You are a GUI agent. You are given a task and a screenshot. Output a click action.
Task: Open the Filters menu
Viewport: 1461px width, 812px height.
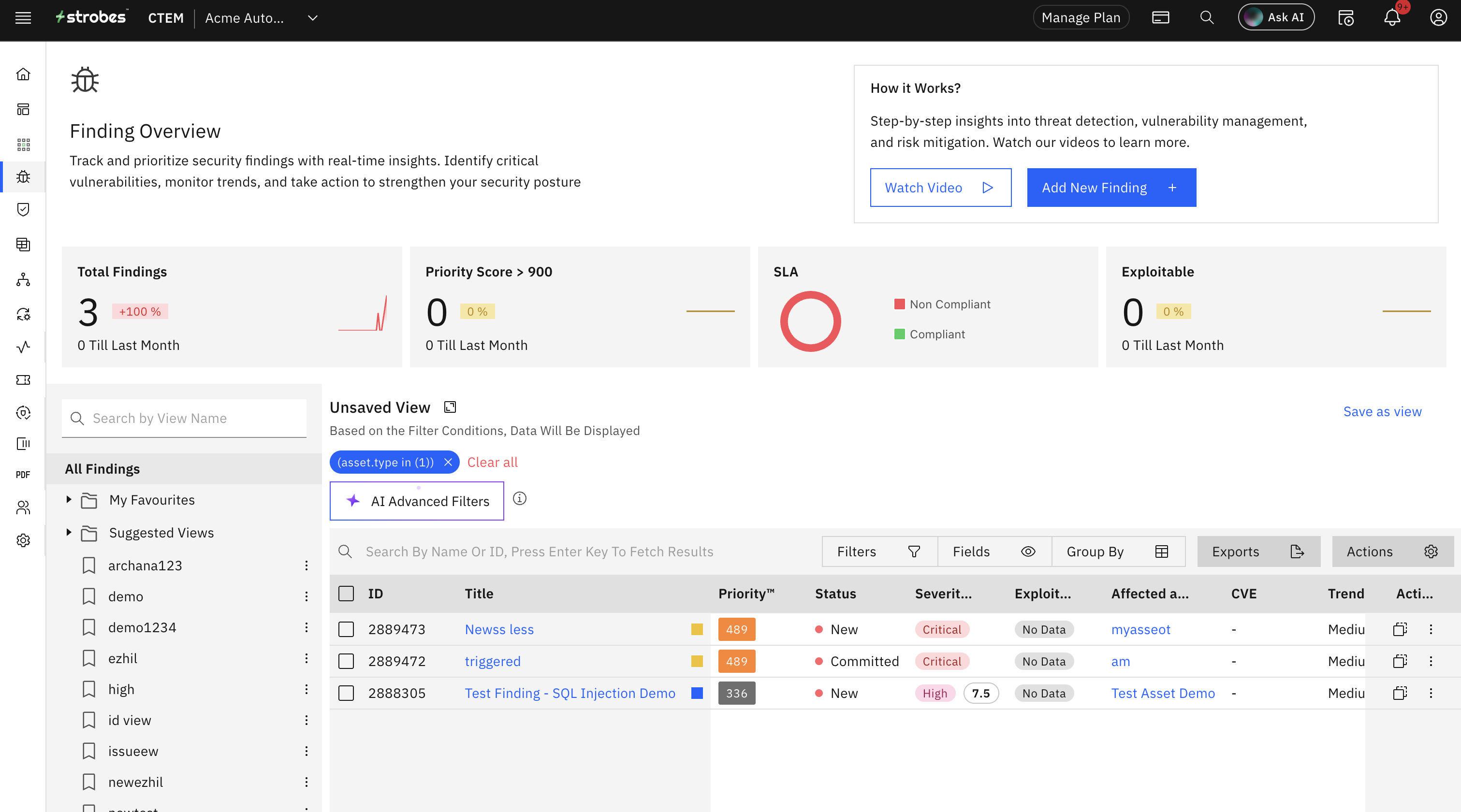point(878,552)
